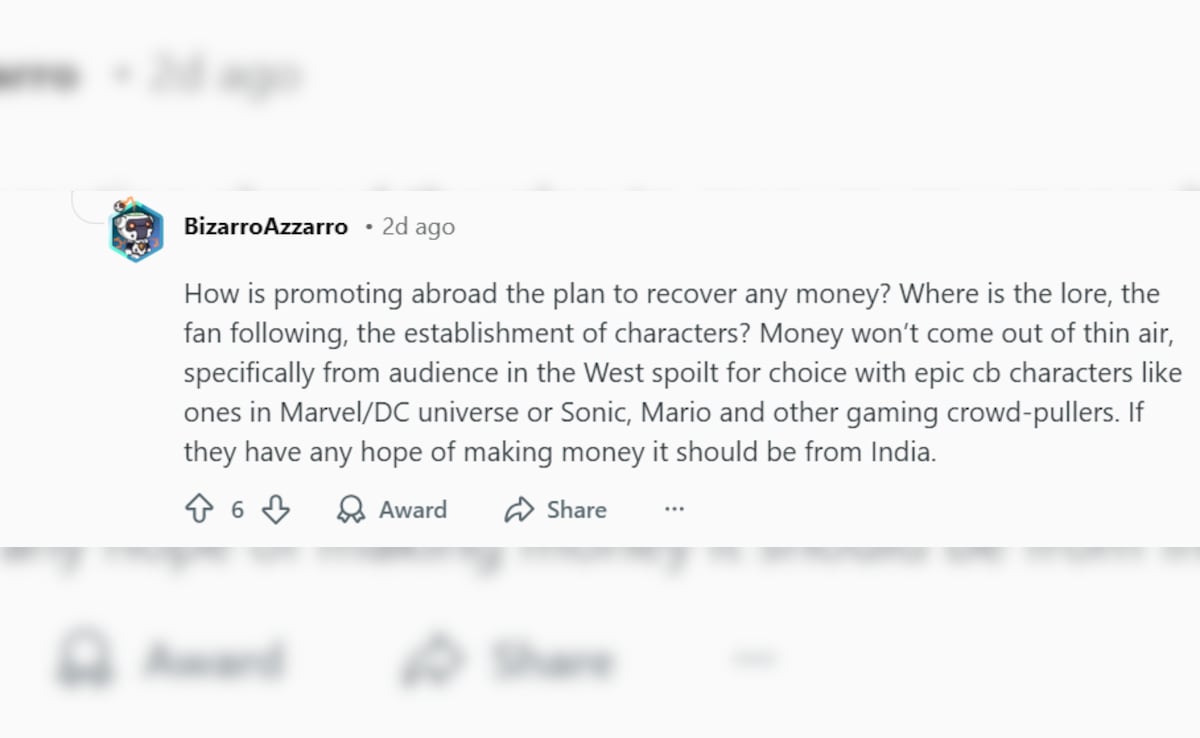
Task: Open the three-dot more options menu
Action: [674, 510]
